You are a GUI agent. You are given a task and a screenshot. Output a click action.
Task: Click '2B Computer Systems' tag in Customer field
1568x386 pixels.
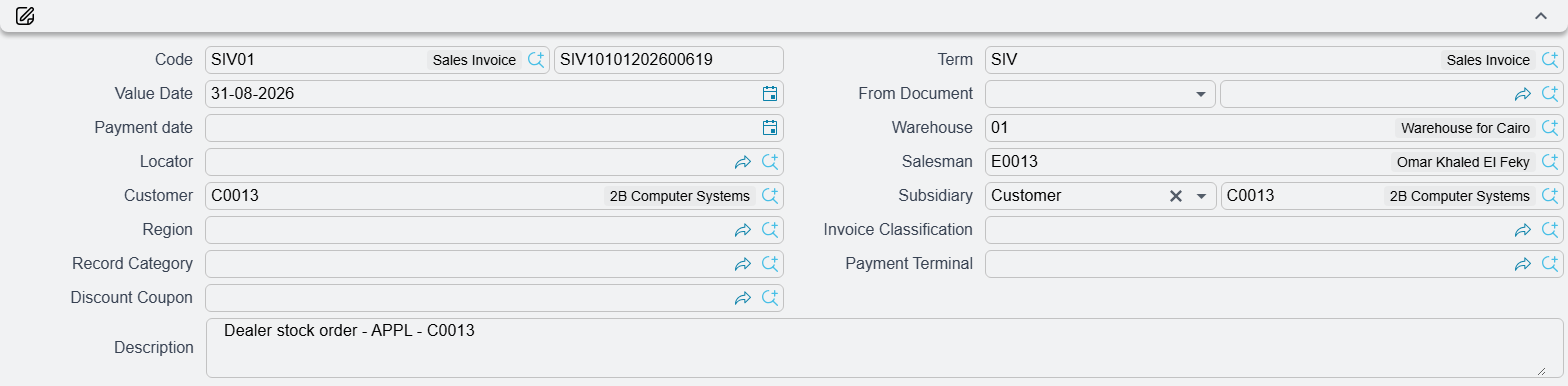pyautogui.click(x=680, y=196)
